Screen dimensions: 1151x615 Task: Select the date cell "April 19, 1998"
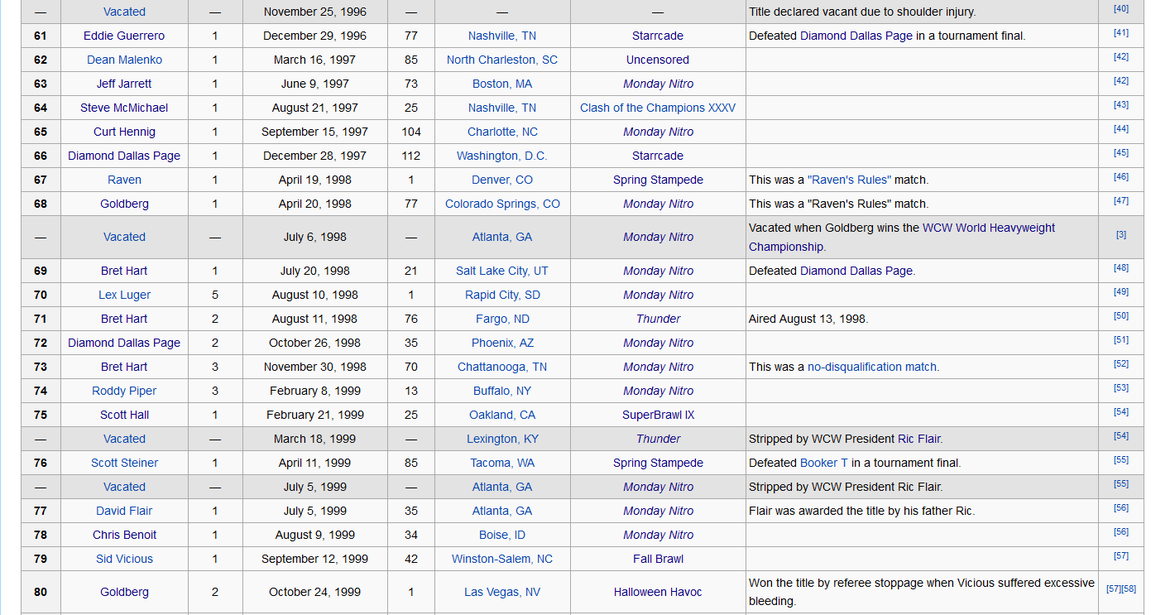tap(315, 180)
